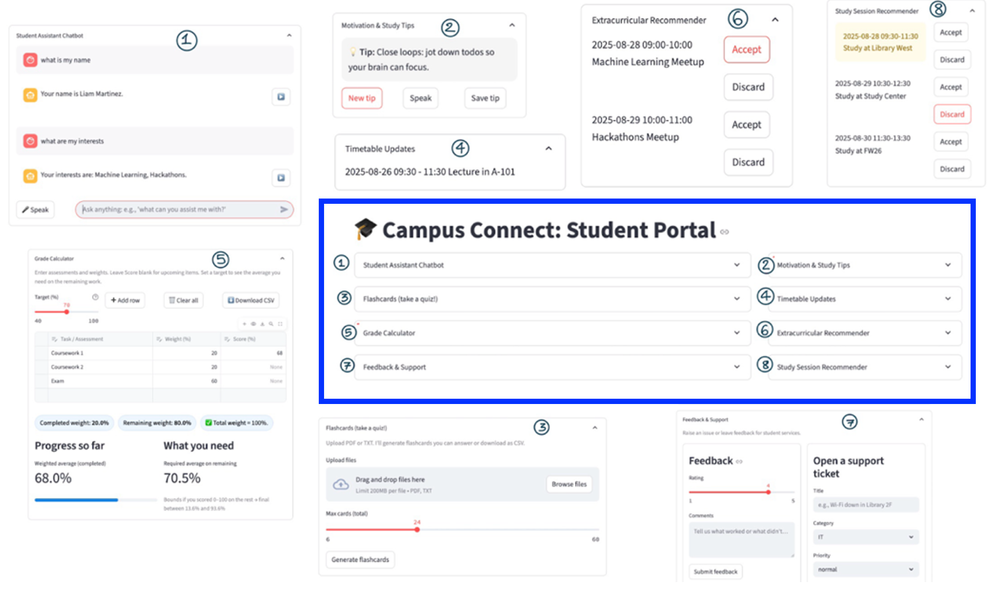Collapse the Extracurricular Recommender panel

(773, 20)
